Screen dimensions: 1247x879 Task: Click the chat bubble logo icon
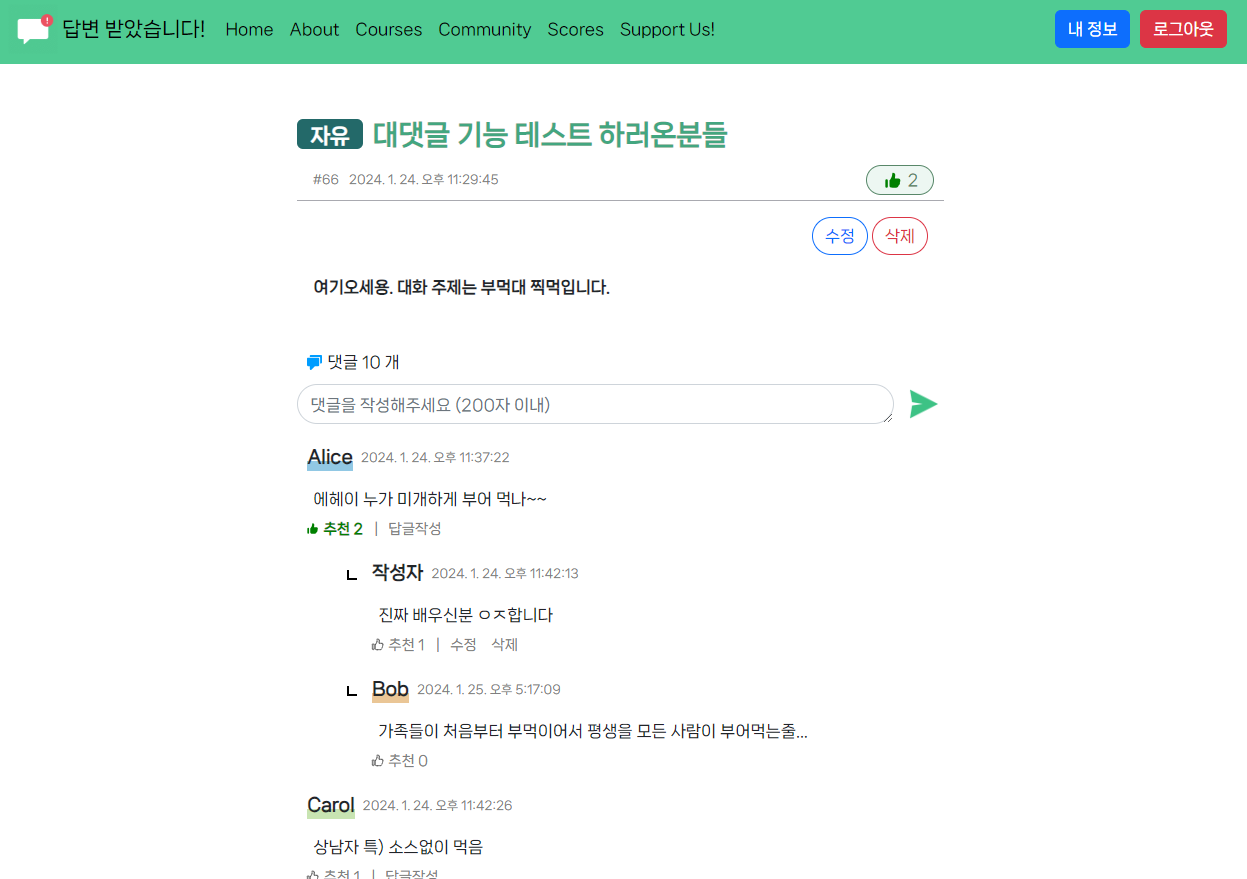click(x=34, y=30)
